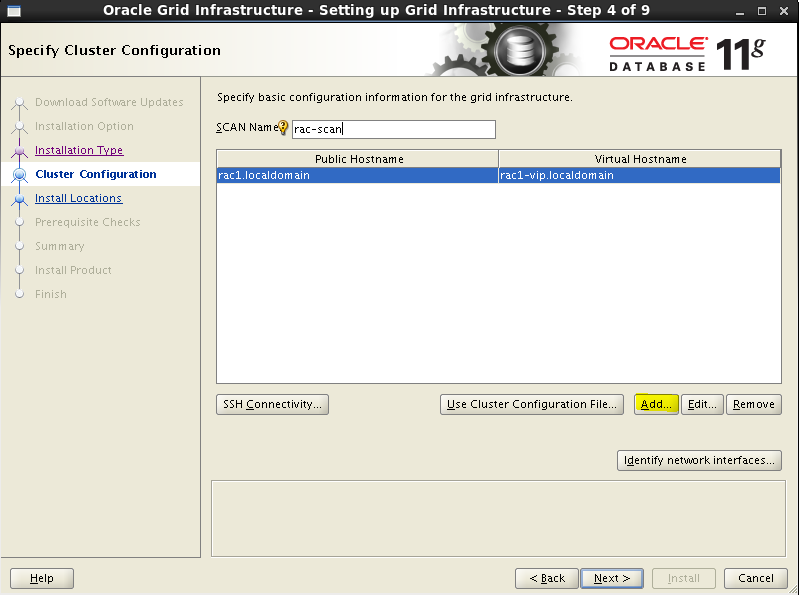Click Add to add a cluster node
Viewport: 799px width, 595px height.
(x=656, y=404)
